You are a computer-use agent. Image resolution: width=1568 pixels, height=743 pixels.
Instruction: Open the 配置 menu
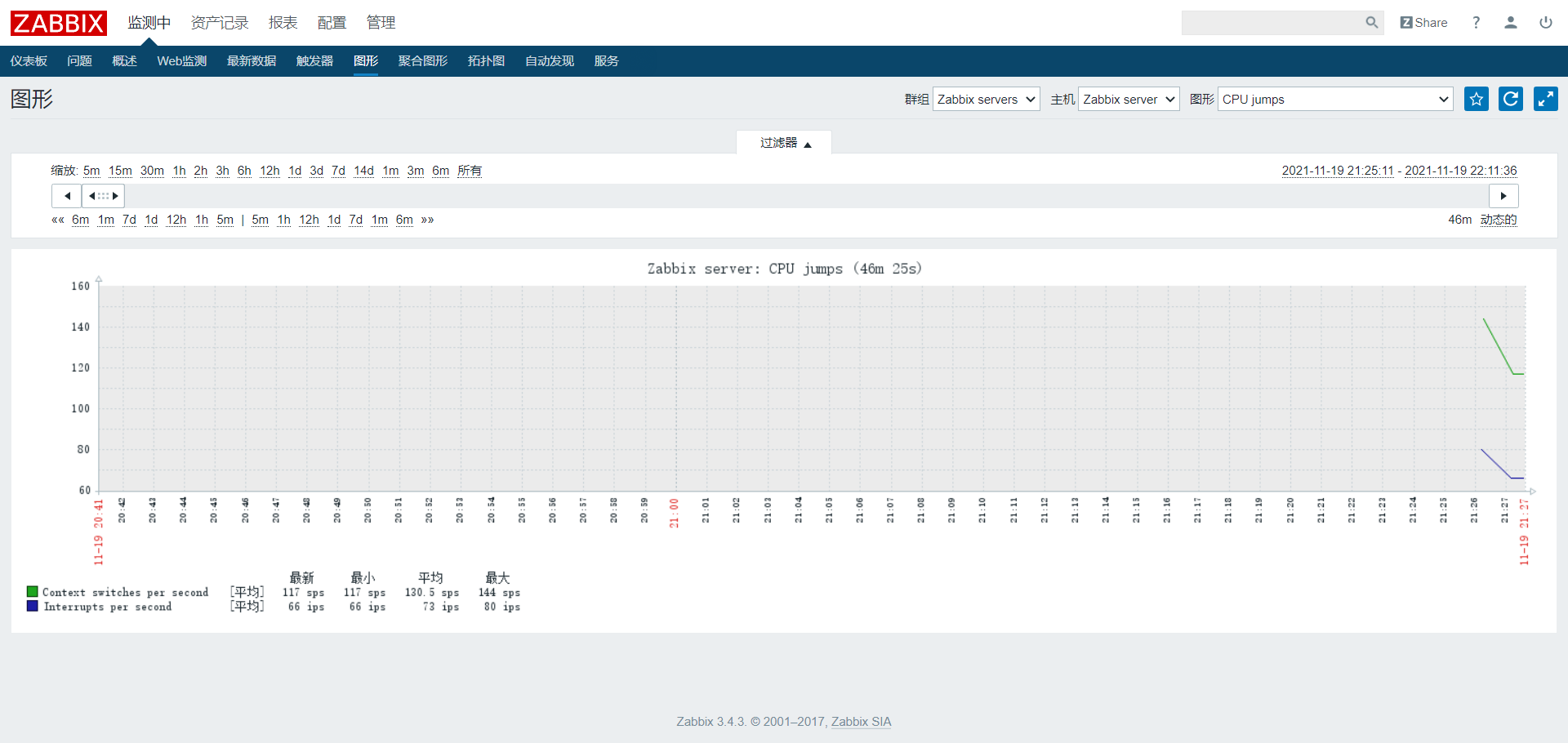(332, 23)
